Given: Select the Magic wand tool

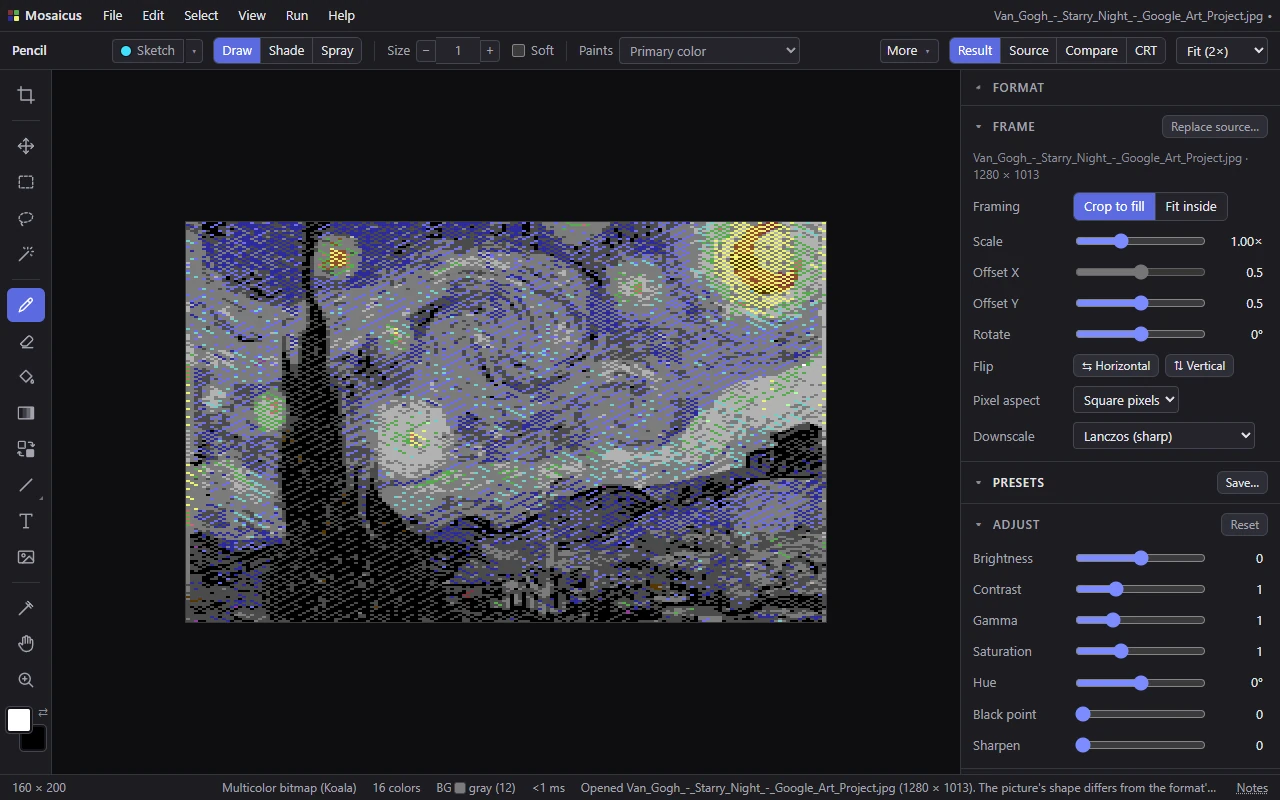Looking at the screenshot, I should coord(26,254).
